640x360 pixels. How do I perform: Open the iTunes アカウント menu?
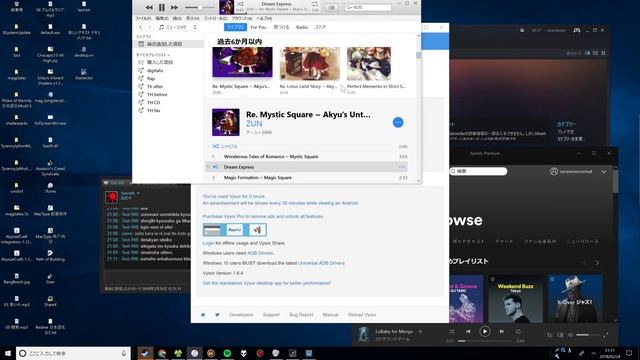242,18
